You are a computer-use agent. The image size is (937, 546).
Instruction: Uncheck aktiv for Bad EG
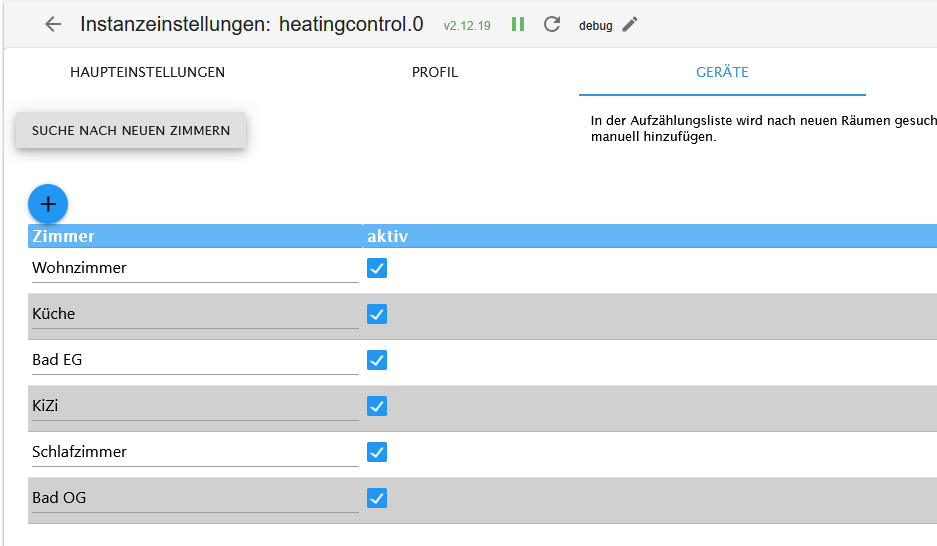click(377, 360)
